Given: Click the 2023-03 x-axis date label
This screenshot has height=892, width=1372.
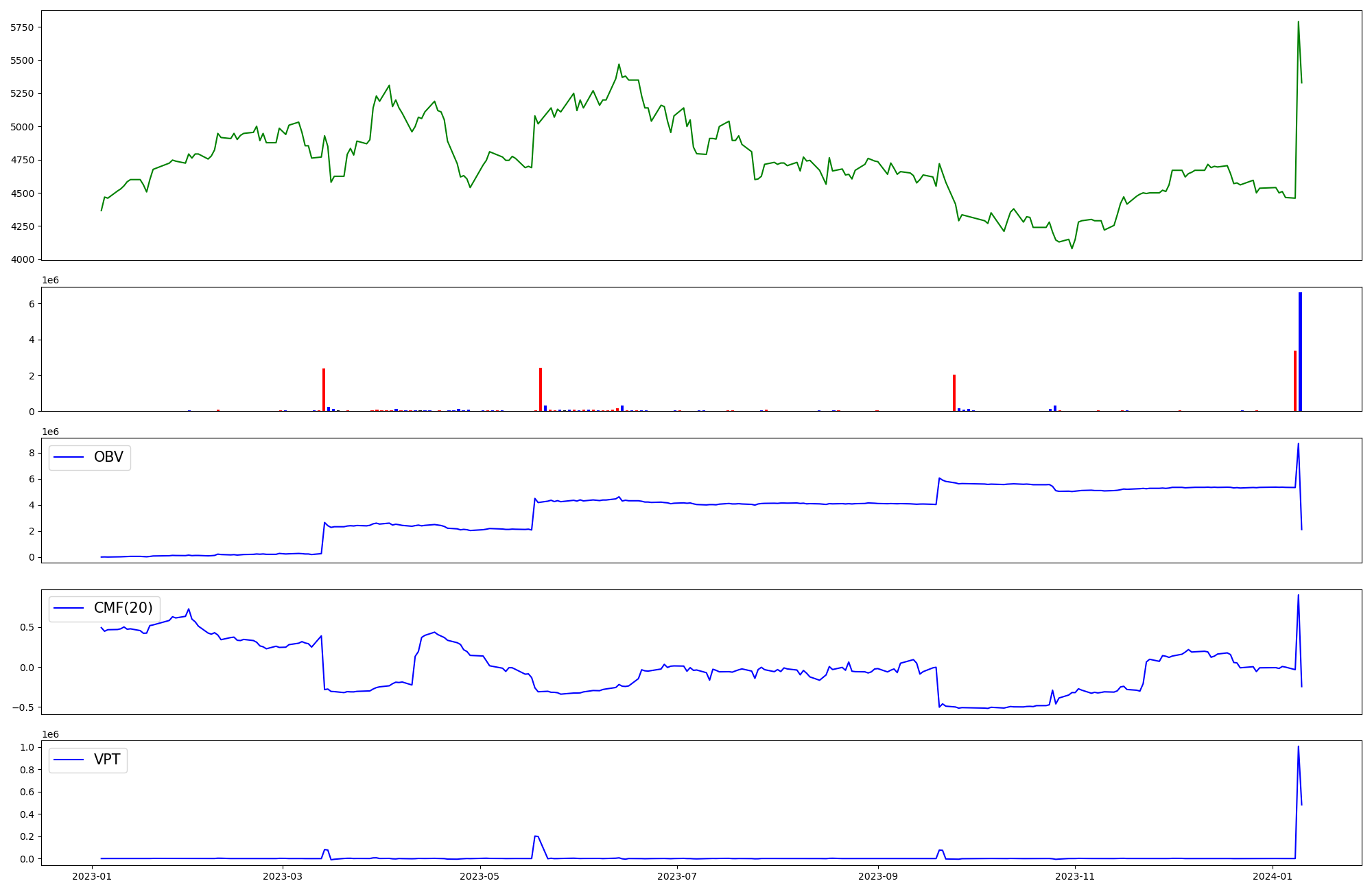Looking at the screenshot, I should [283, 876].
